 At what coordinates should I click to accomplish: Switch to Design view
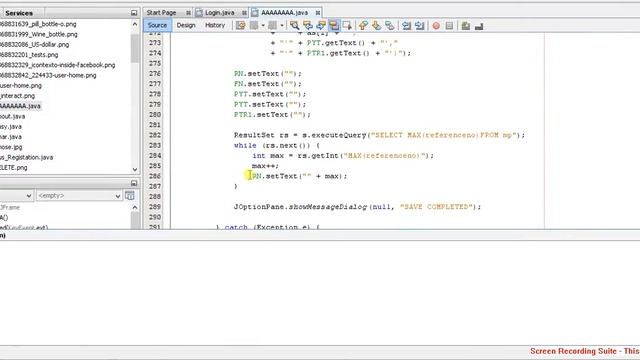186,25
